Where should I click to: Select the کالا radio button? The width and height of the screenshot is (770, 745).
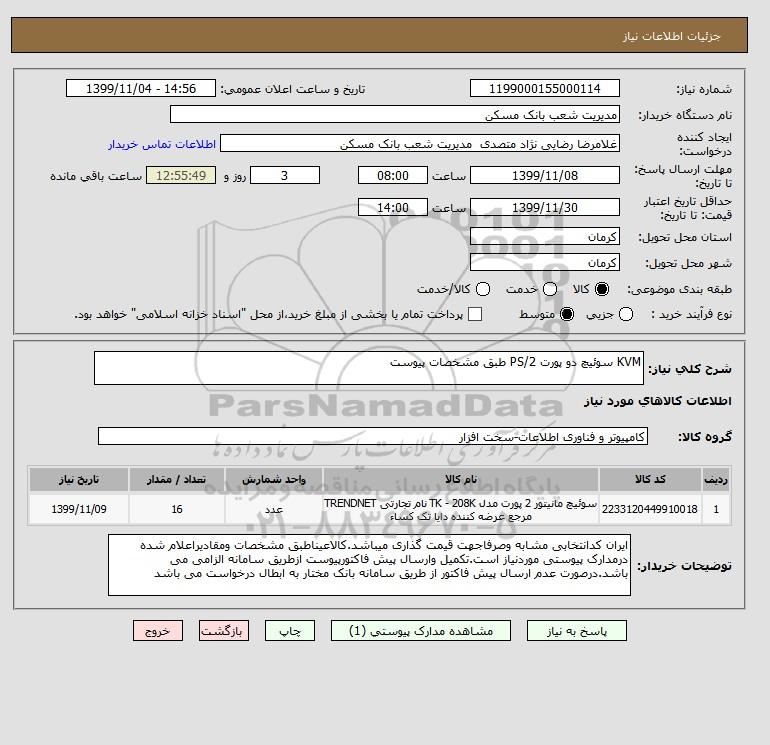(x=602, y=289)
